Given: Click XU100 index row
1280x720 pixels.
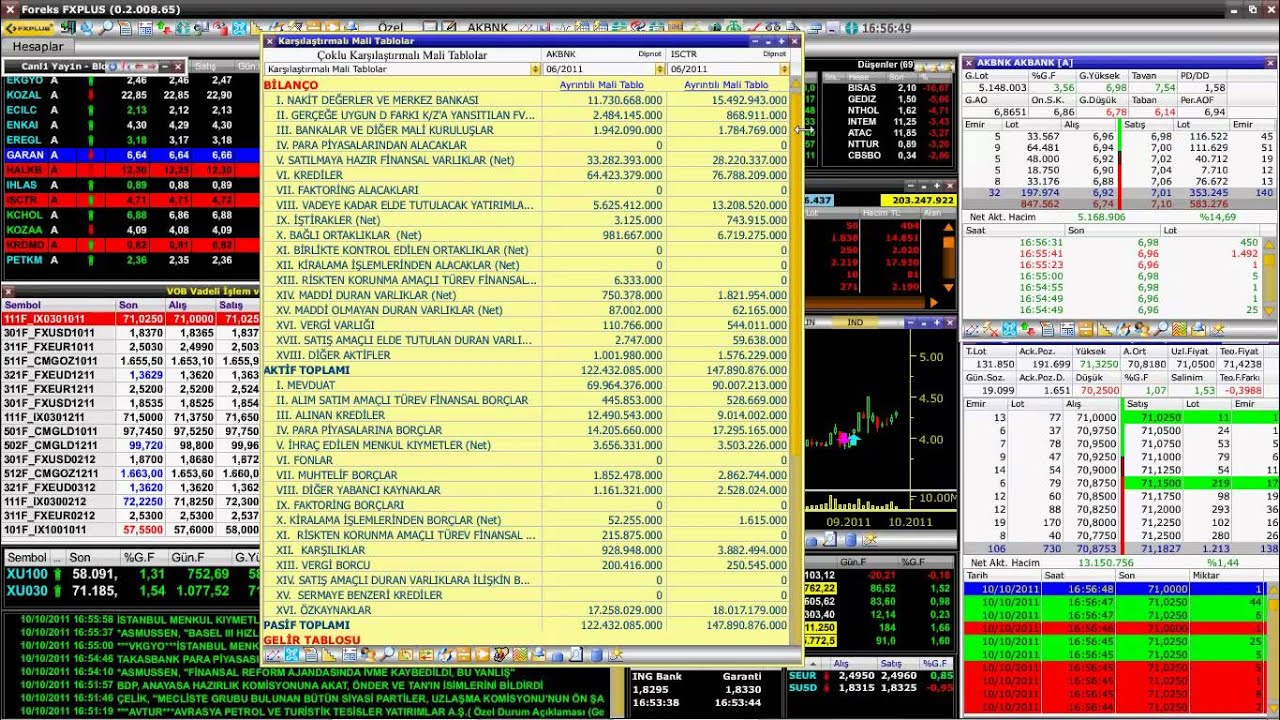Looking at the screenshot, I should pos(130,574).
